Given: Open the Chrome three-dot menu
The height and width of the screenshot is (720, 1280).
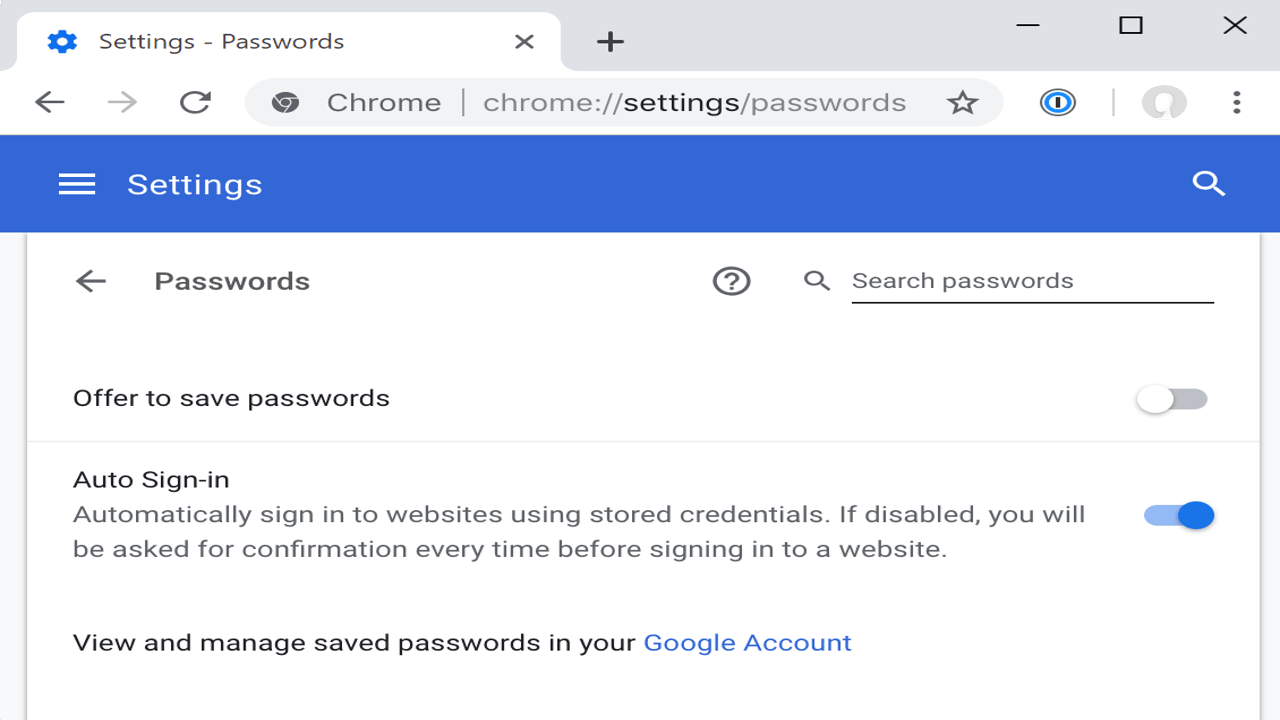Looking at the screenshot, I should coord(1238,102).
